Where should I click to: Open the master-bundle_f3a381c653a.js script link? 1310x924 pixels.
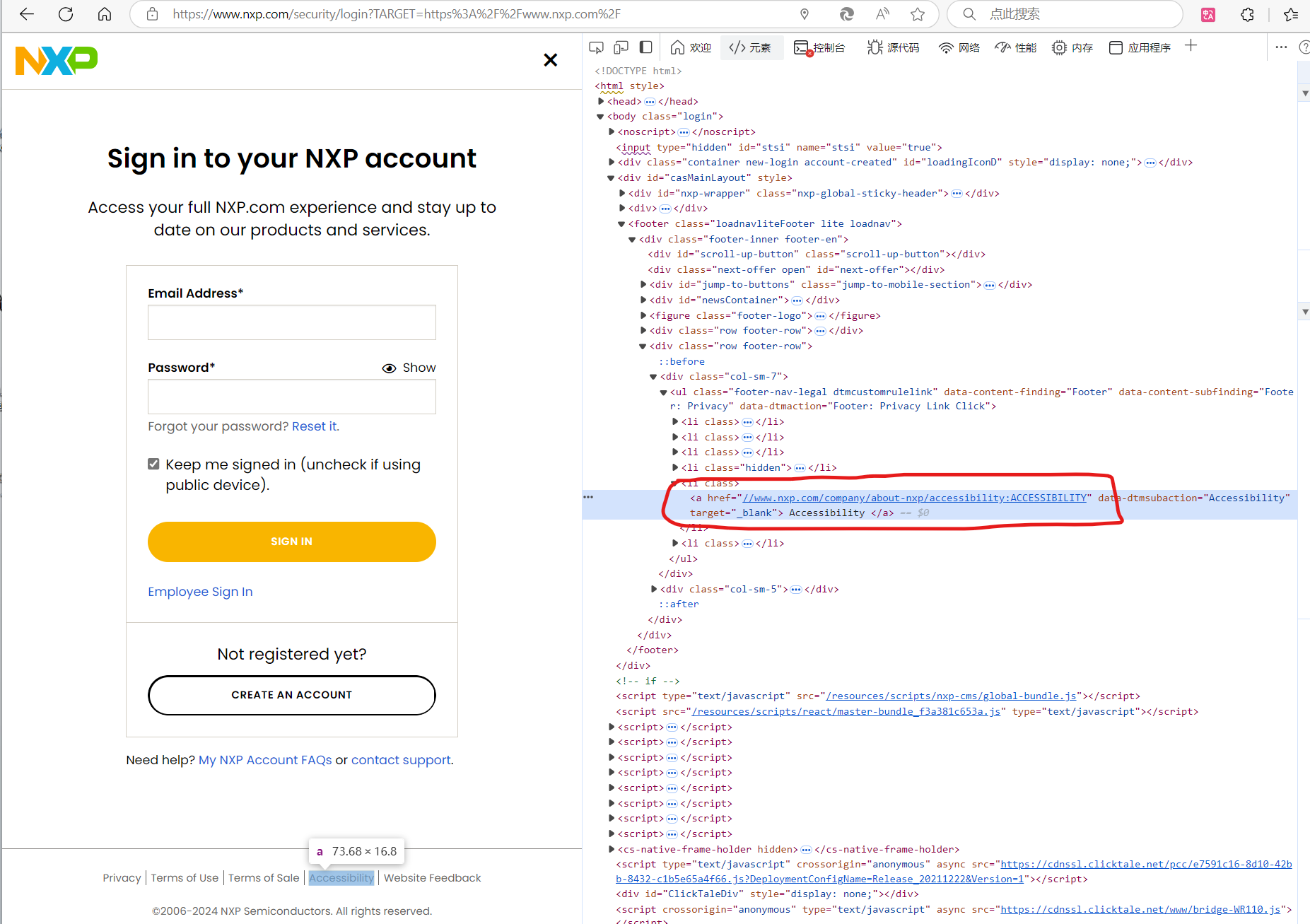click(x=846, y=712)
